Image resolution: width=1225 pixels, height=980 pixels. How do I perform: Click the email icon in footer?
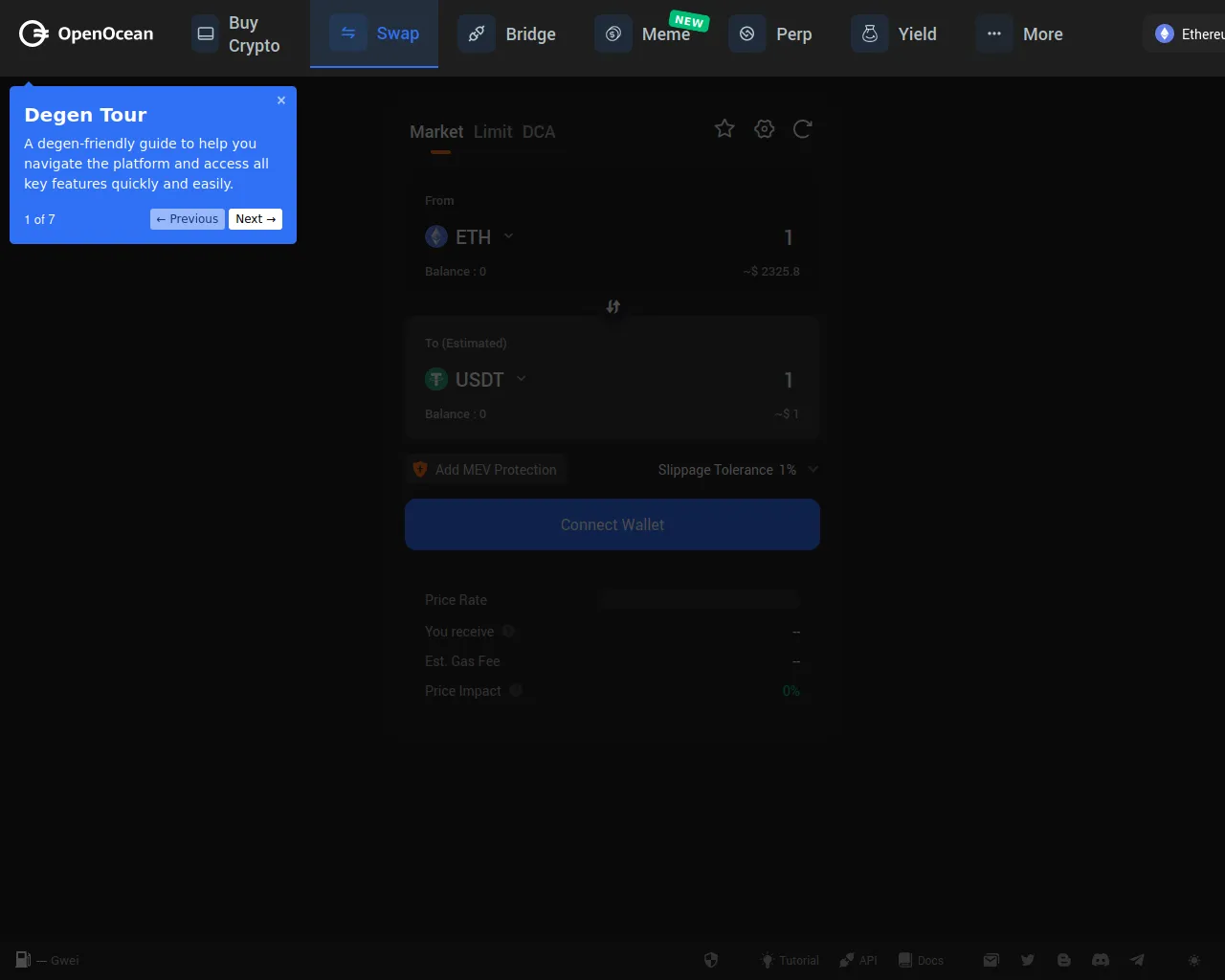click(x=991, y=960)
